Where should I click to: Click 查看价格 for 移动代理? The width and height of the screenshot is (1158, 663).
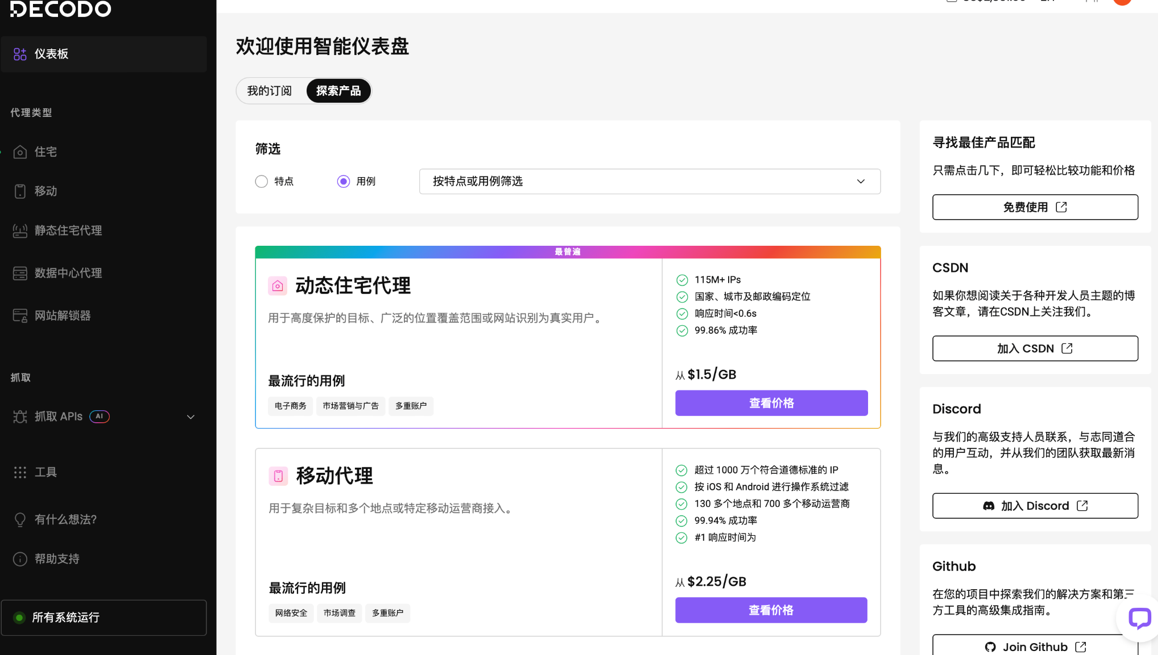(x=771, y=610)
